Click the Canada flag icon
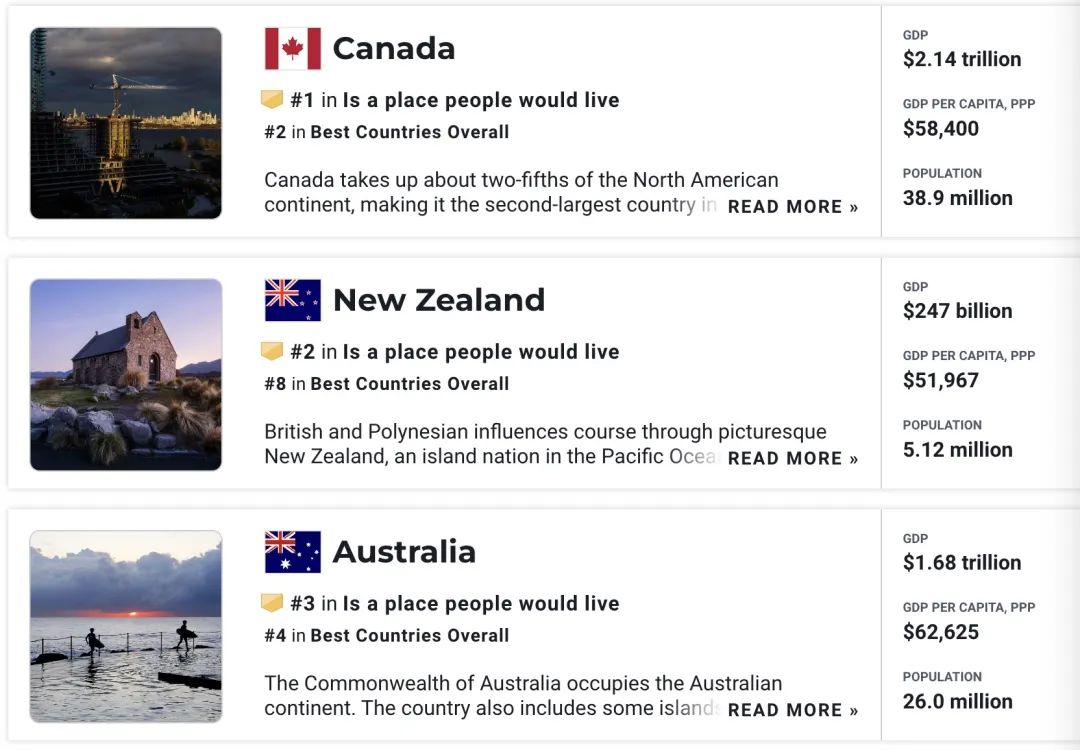The image size is (1080, 750). pos(293,49)
